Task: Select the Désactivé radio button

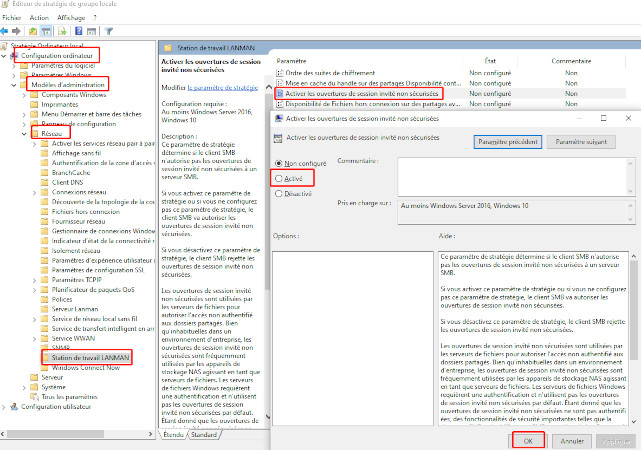Action: (x=278, y=194)
